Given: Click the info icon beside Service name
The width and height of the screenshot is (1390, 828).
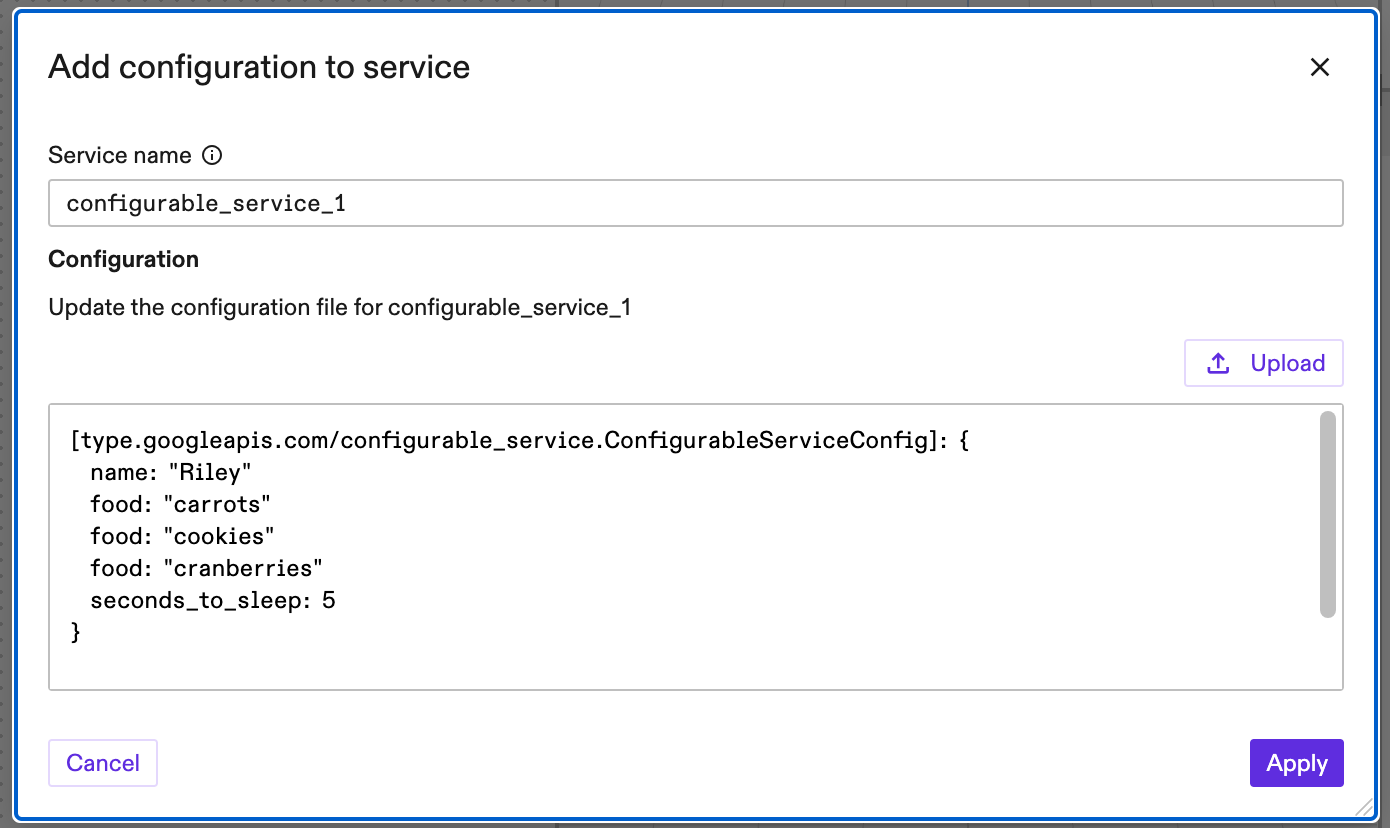Looking at the screenshot, I should tap(213, 155).
